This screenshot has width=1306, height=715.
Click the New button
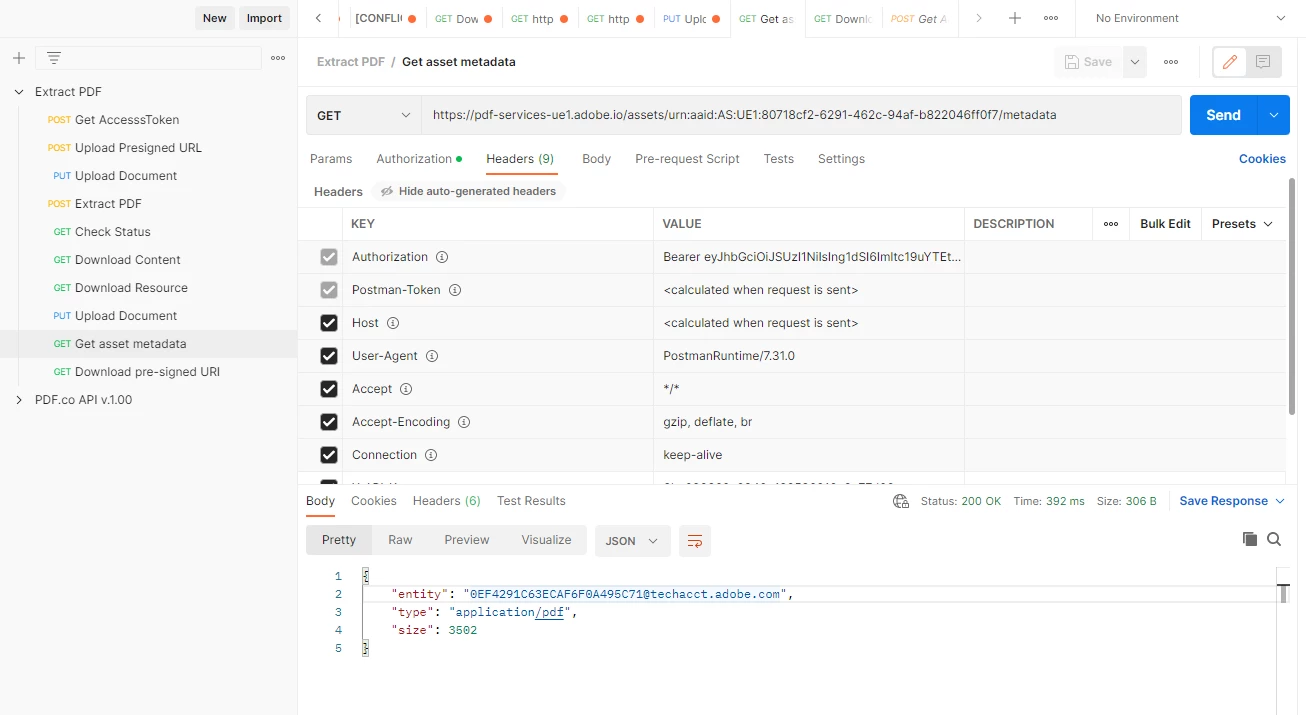coord(215,18)
